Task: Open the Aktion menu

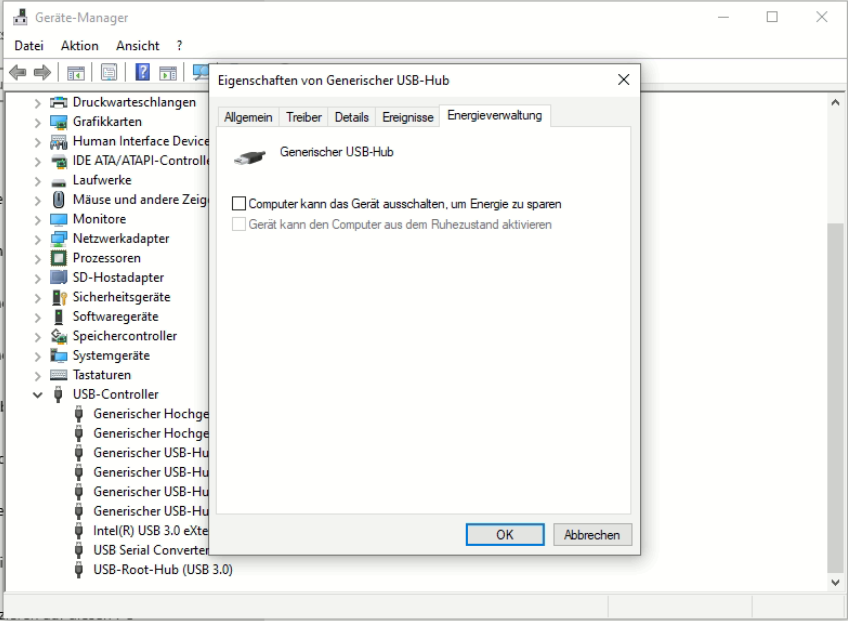Action: coord(80,46)
